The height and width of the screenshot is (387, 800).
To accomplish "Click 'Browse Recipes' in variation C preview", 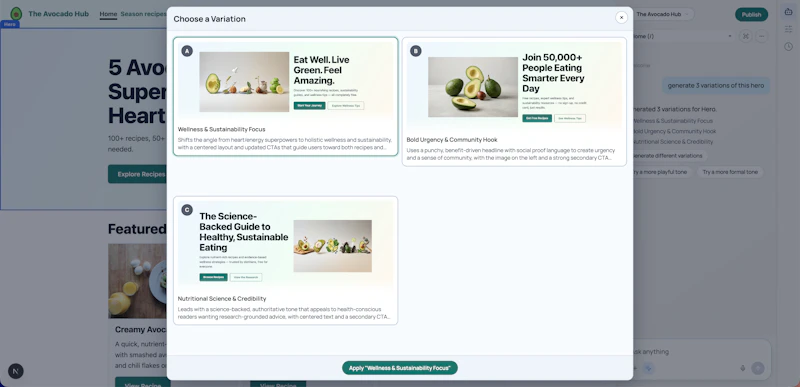I will pos(213,277).
